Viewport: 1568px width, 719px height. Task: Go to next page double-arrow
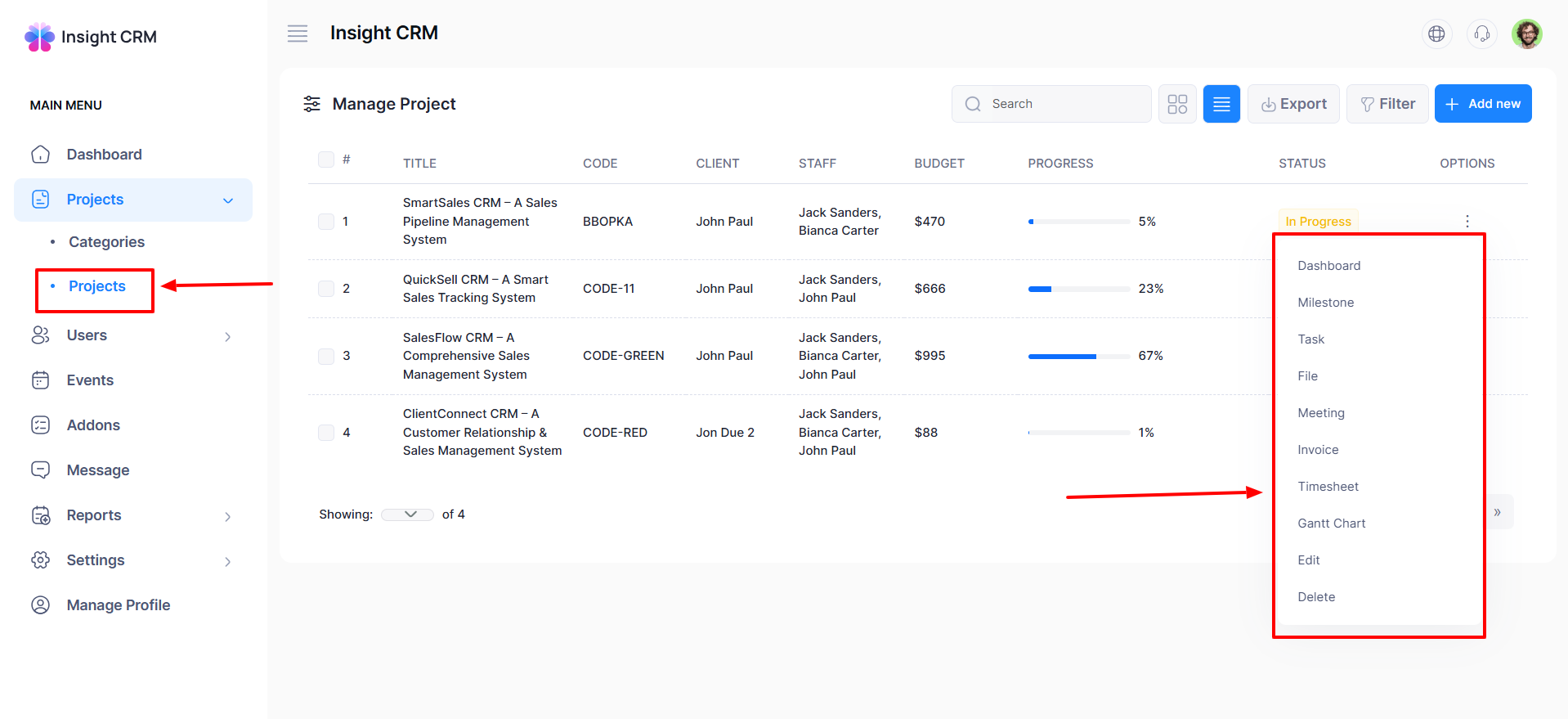(1498, 513)
